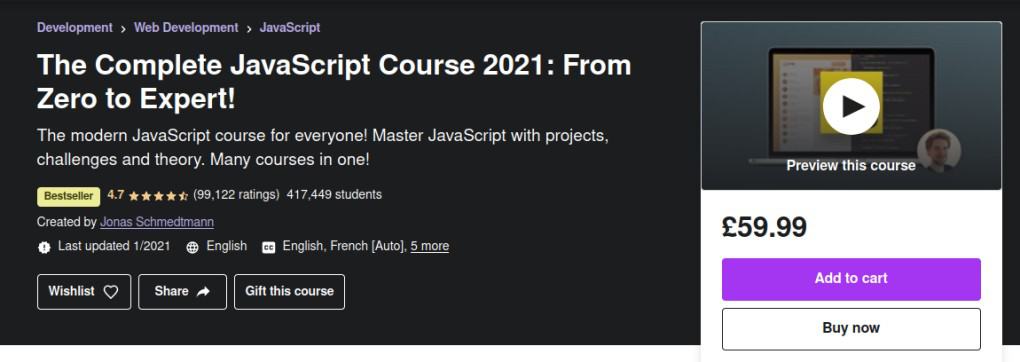Open the Web Development breadcrumb
Screen dimensions: 1020x362
(x=186, y=27)
